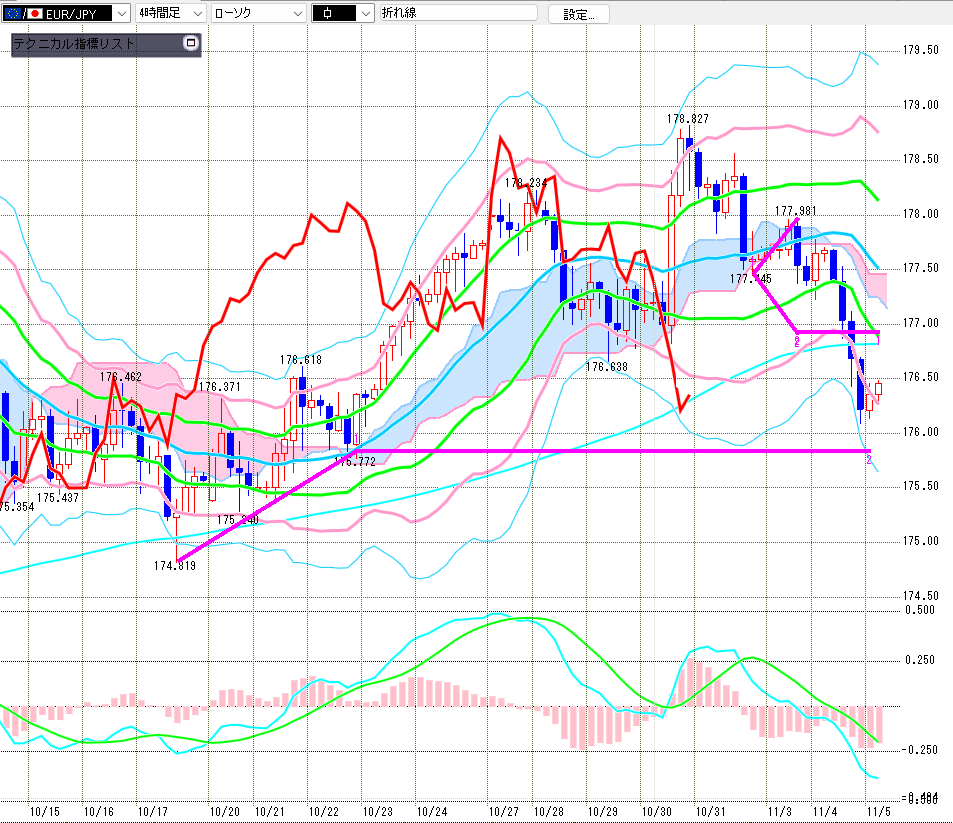Click the square icon on テクニカル指標リスト panel

coord(191,44)
